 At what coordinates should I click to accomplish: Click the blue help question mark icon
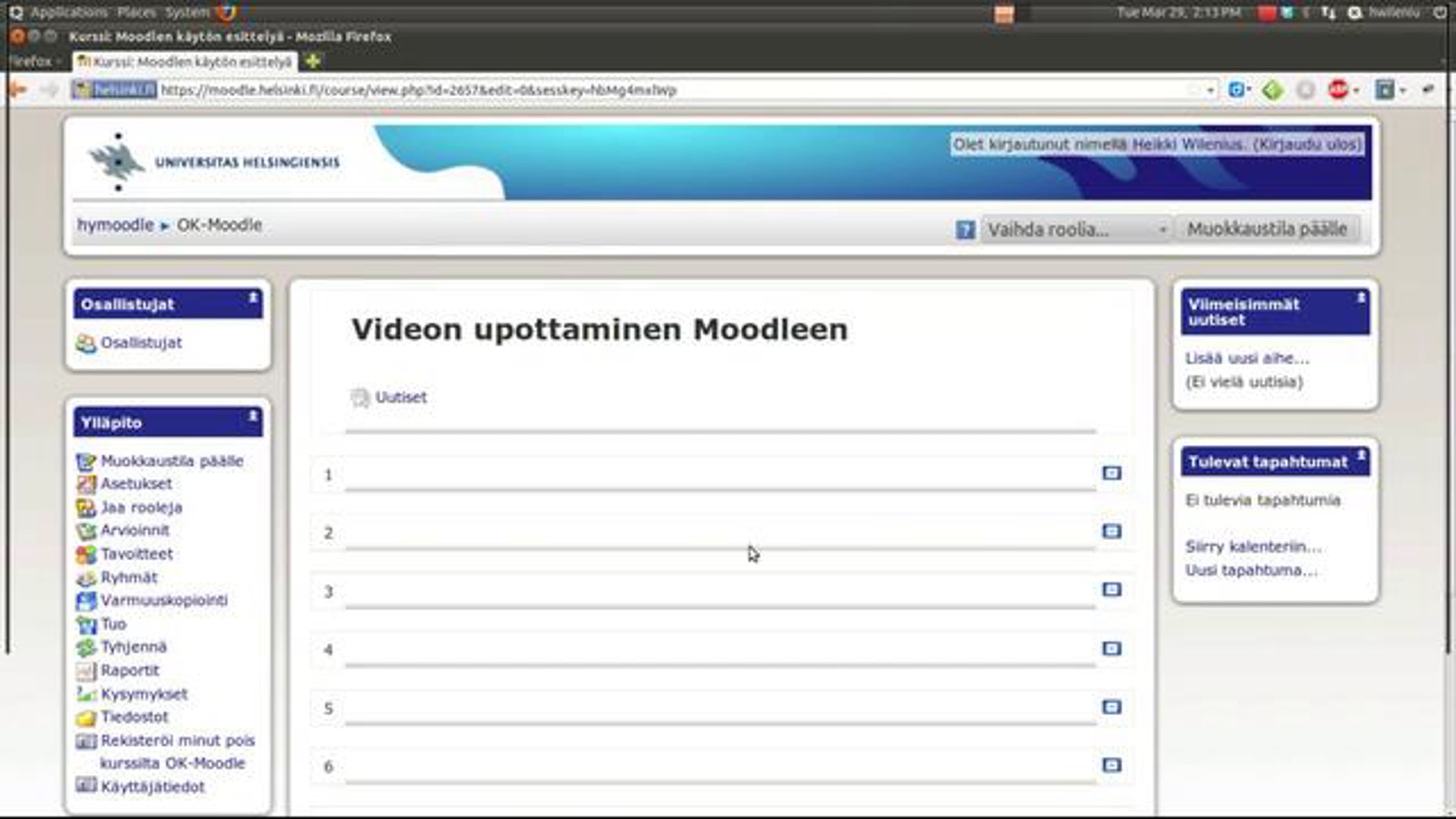(x=965, y=230)
